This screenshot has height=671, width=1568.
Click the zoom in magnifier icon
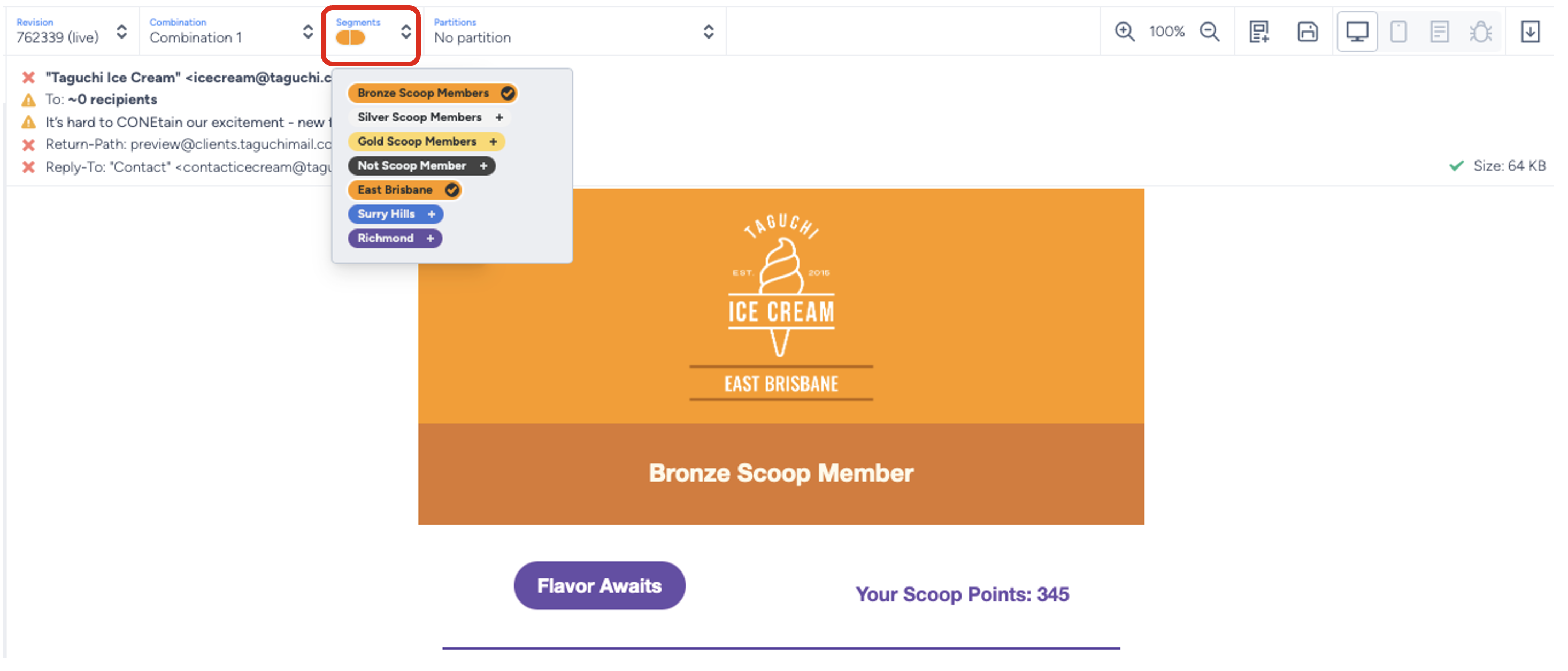click(1124, 32)
